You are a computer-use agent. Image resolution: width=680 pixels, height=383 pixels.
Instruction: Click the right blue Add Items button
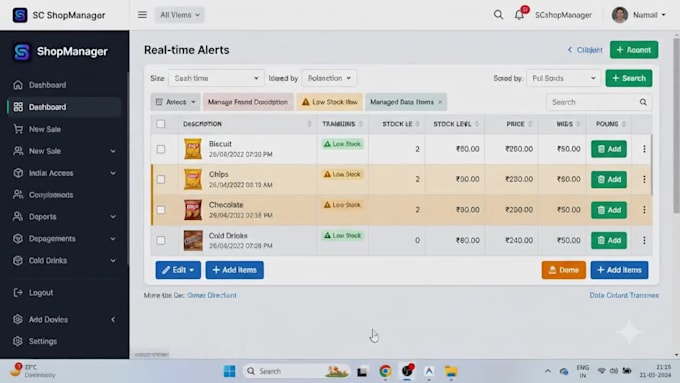pos(619,270)
